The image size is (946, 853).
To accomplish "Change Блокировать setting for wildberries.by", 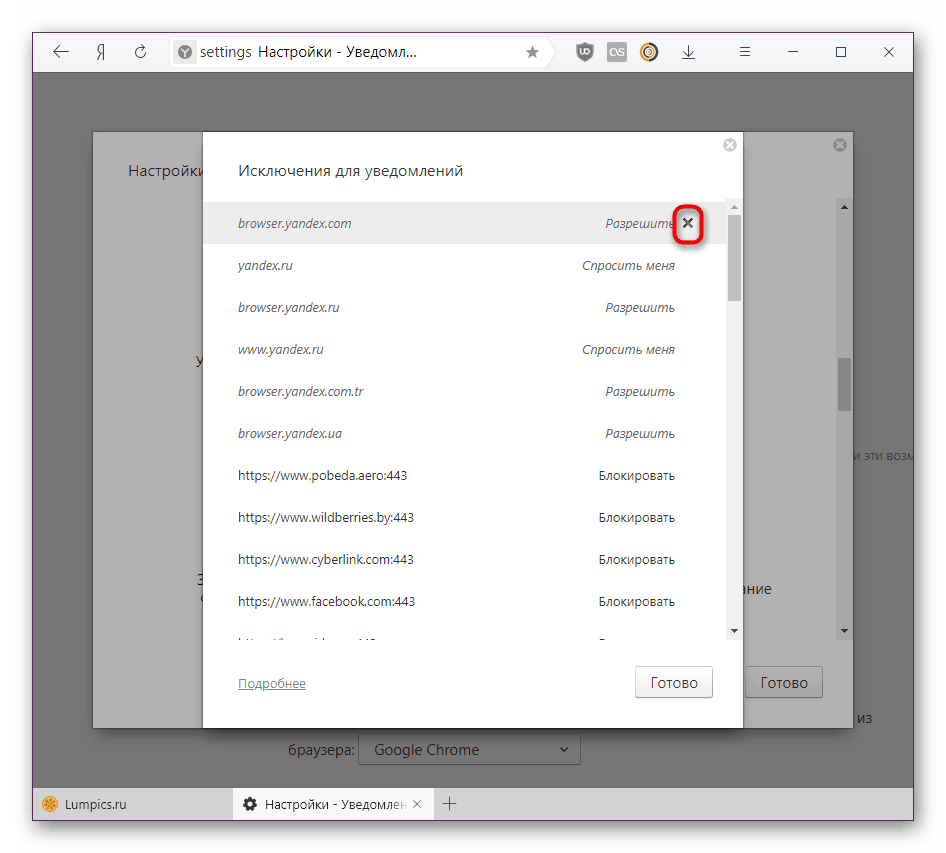I will point(636,518).
